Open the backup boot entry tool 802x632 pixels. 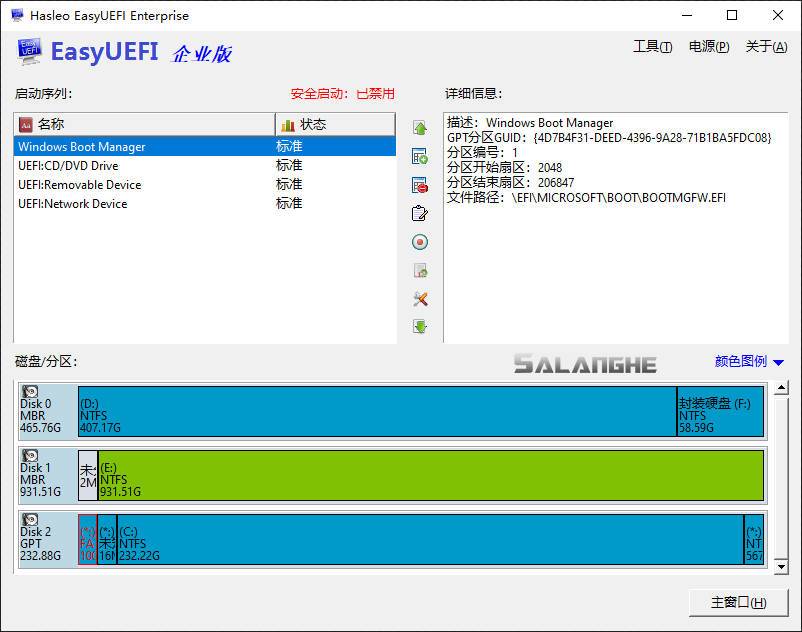point(421,270)
